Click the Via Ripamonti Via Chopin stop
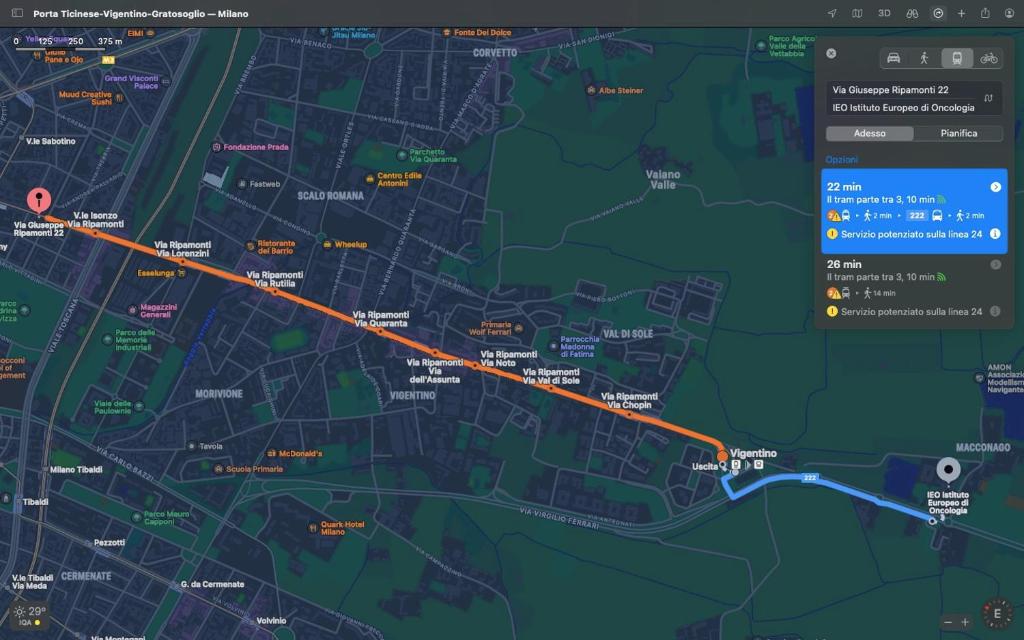 [x=630, y=414]
